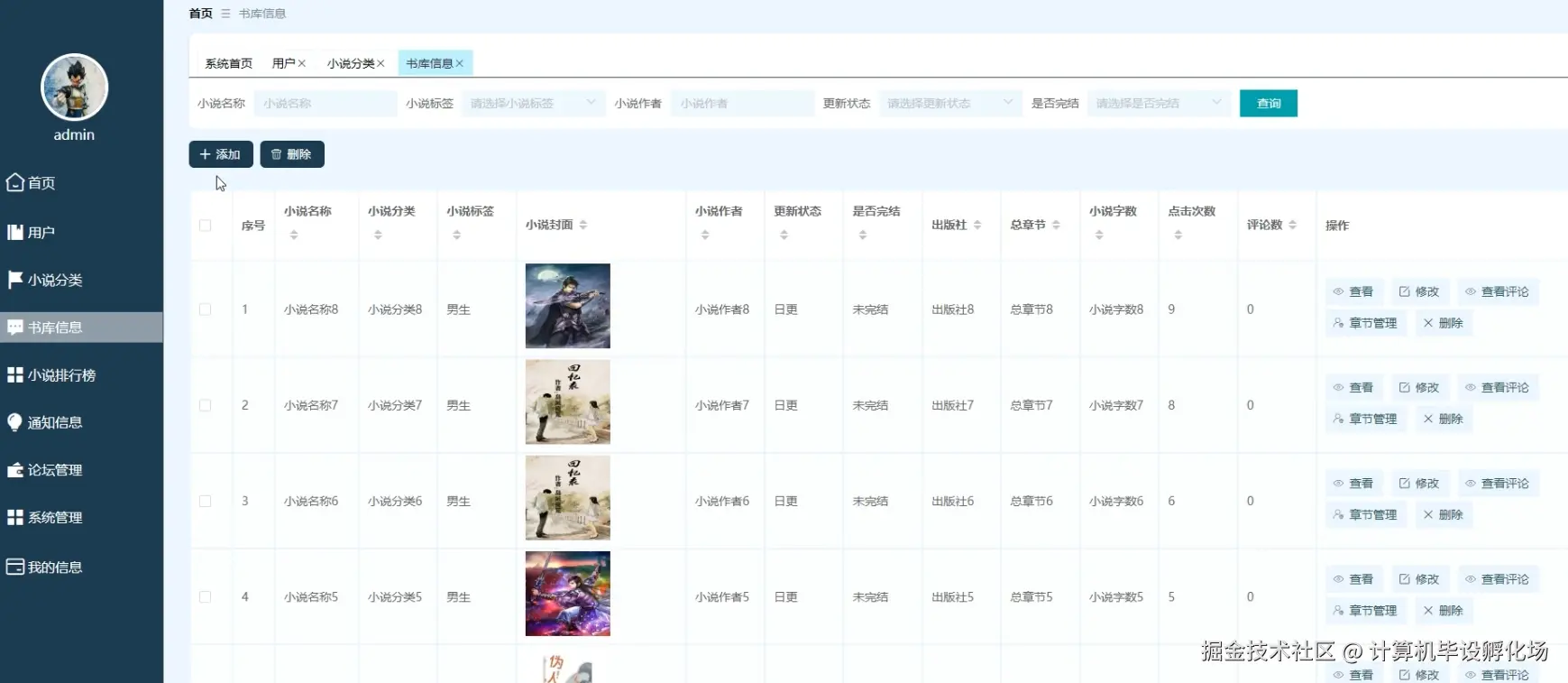This screenshot has width=1568, height=683.
Task: Click 修改 for 小说名称8
Action: click(x=1419, y=291)
